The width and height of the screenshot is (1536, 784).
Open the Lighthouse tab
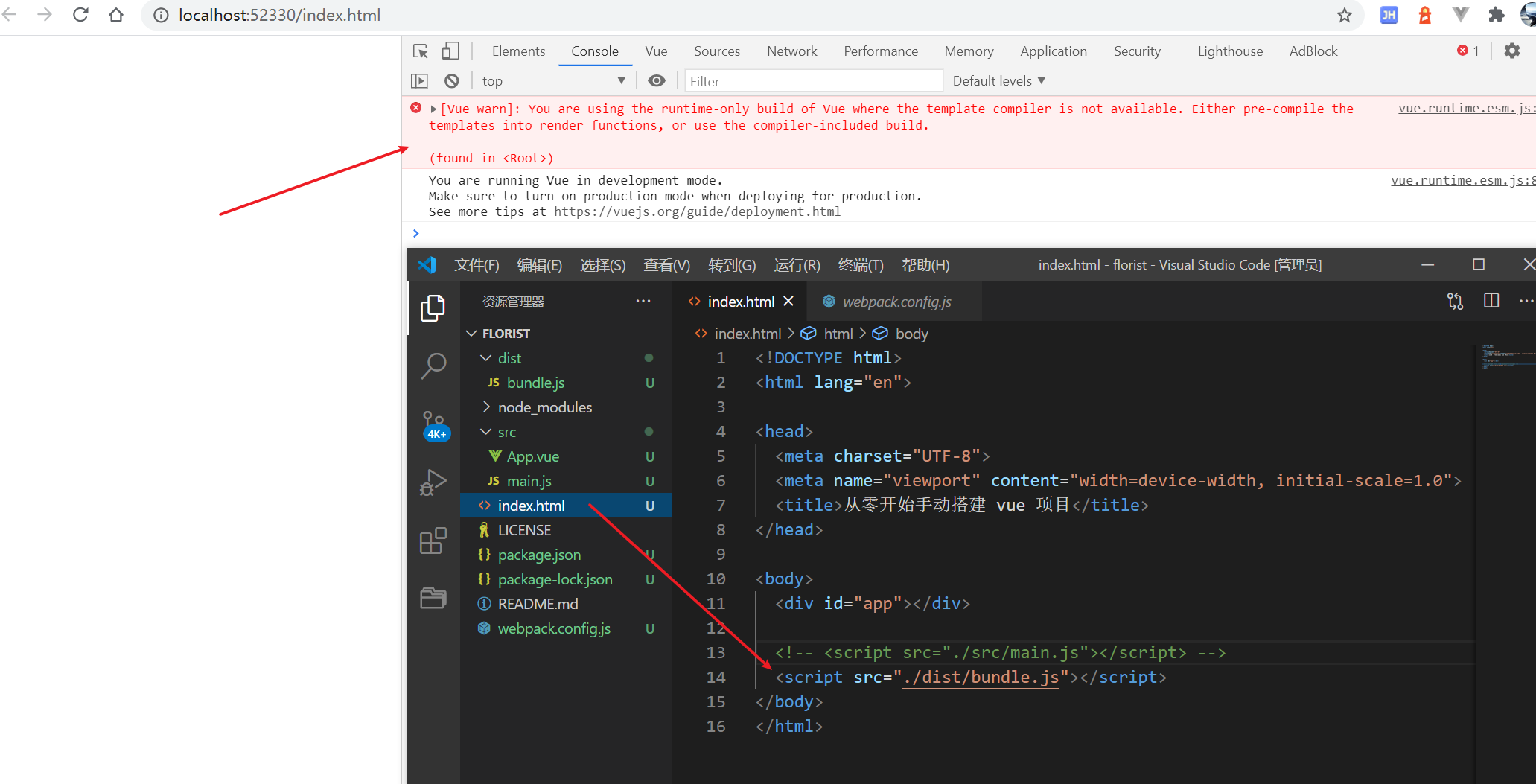click(x=1230, y=51)
